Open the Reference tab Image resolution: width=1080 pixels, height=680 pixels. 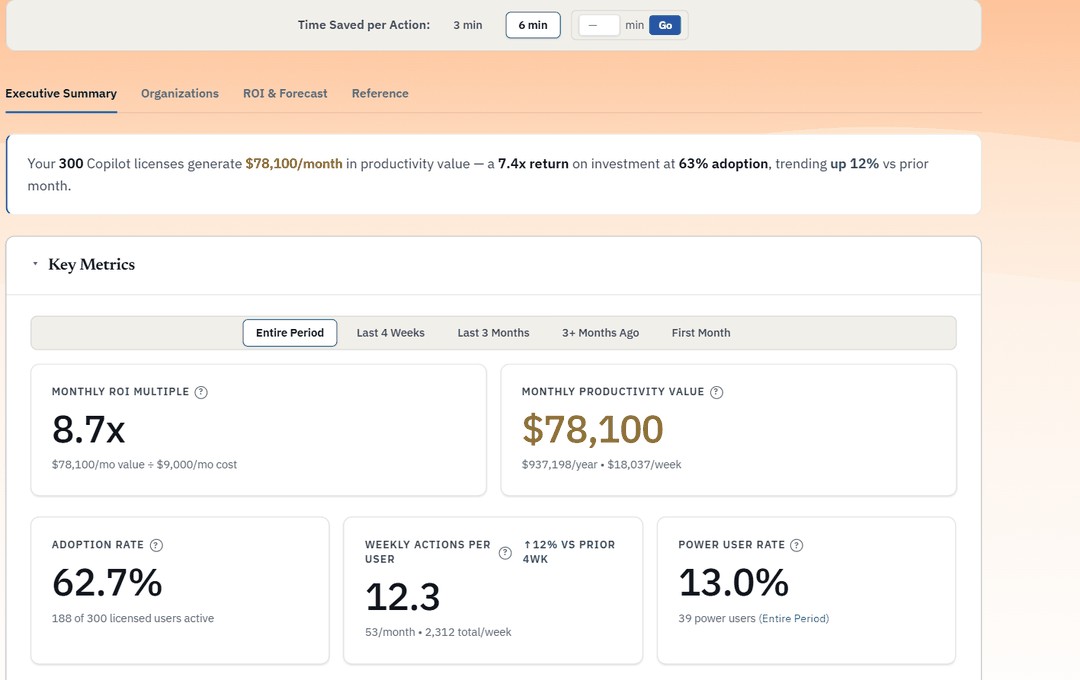point(380,94)
